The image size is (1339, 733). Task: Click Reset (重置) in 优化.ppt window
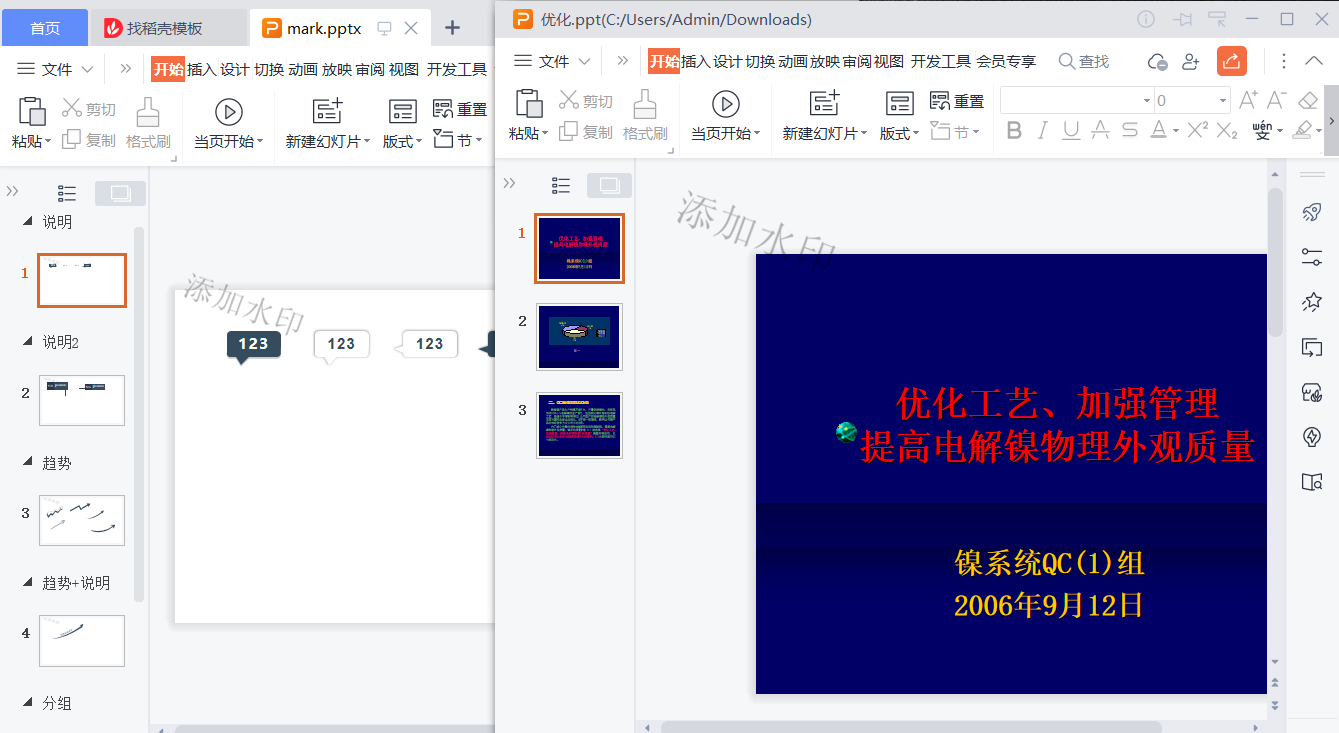coord(957,101)
